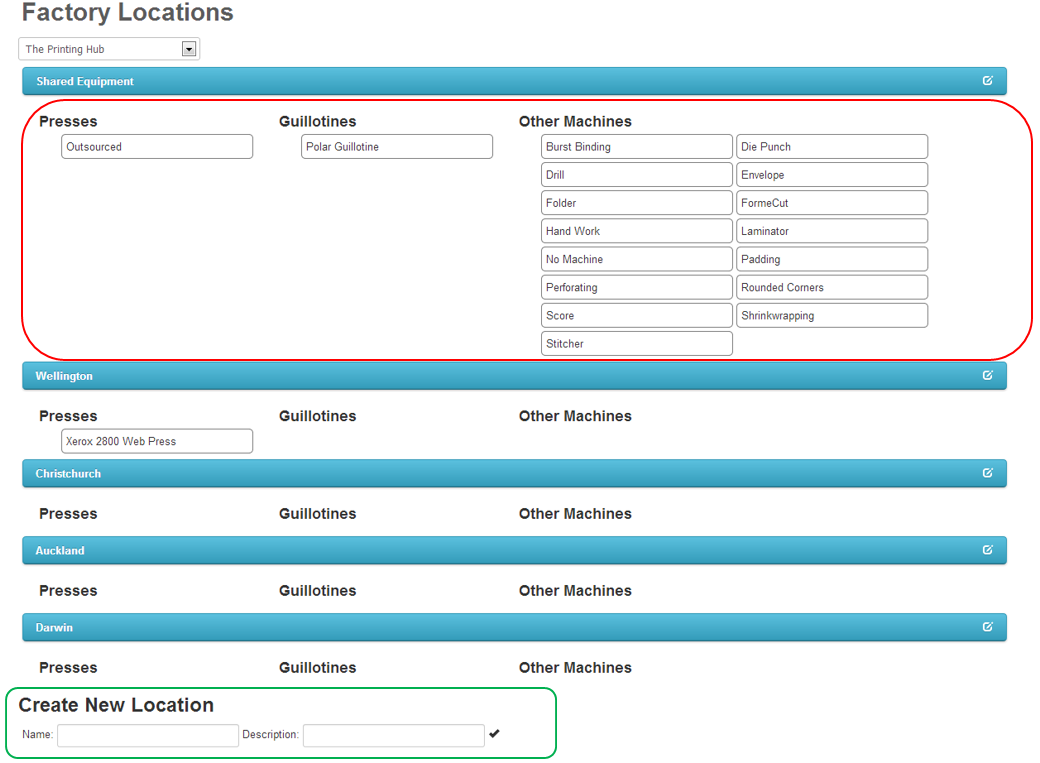Select the Rounded Corners machine

tap(832, 287)
